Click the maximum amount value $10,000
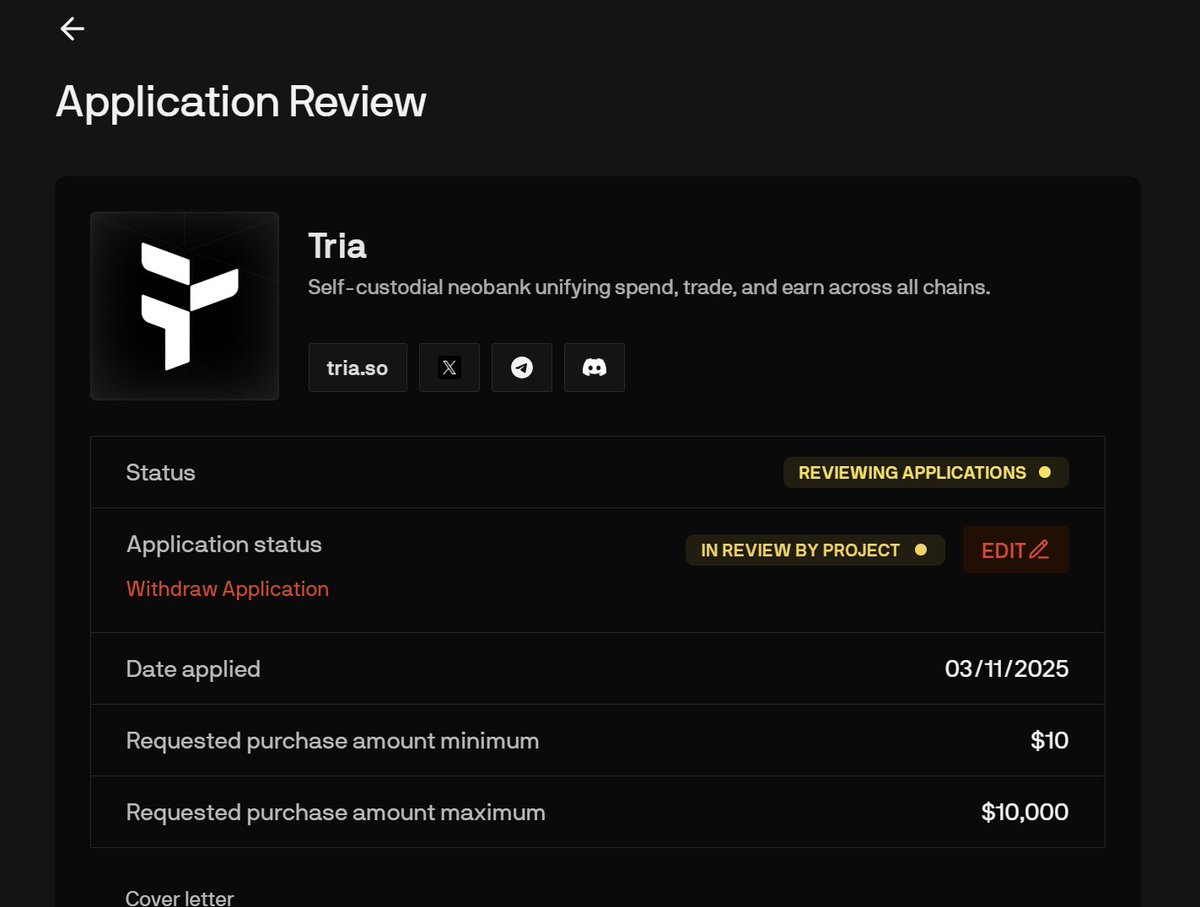The height and width of the screenshot is (907, 1200). pyautogui.click(x=1025, y=812)
